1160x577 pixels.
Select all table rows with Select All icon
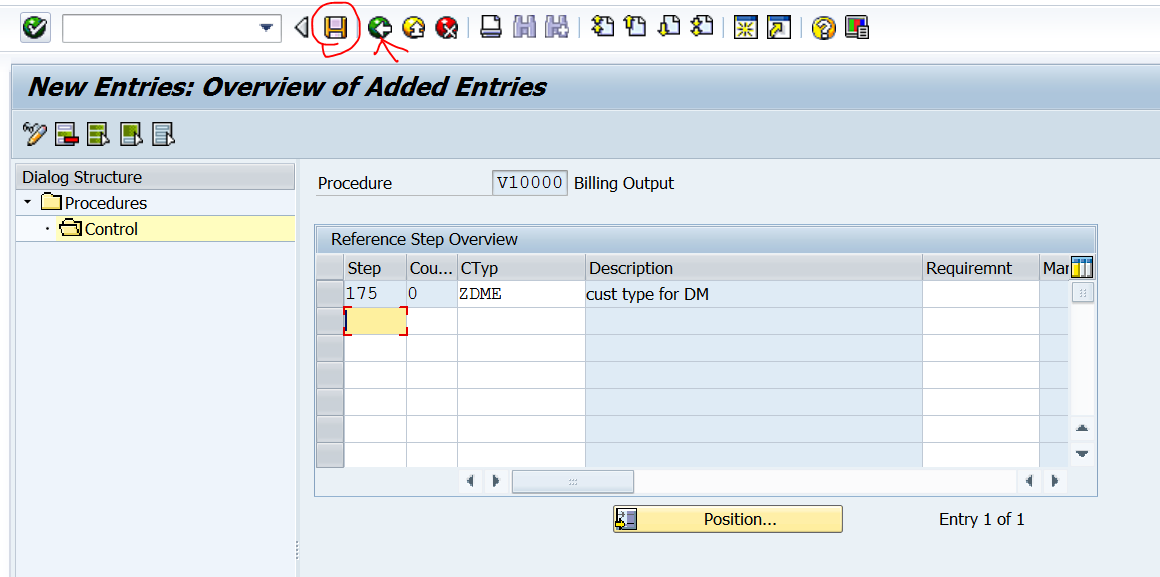tap(98, 132)
